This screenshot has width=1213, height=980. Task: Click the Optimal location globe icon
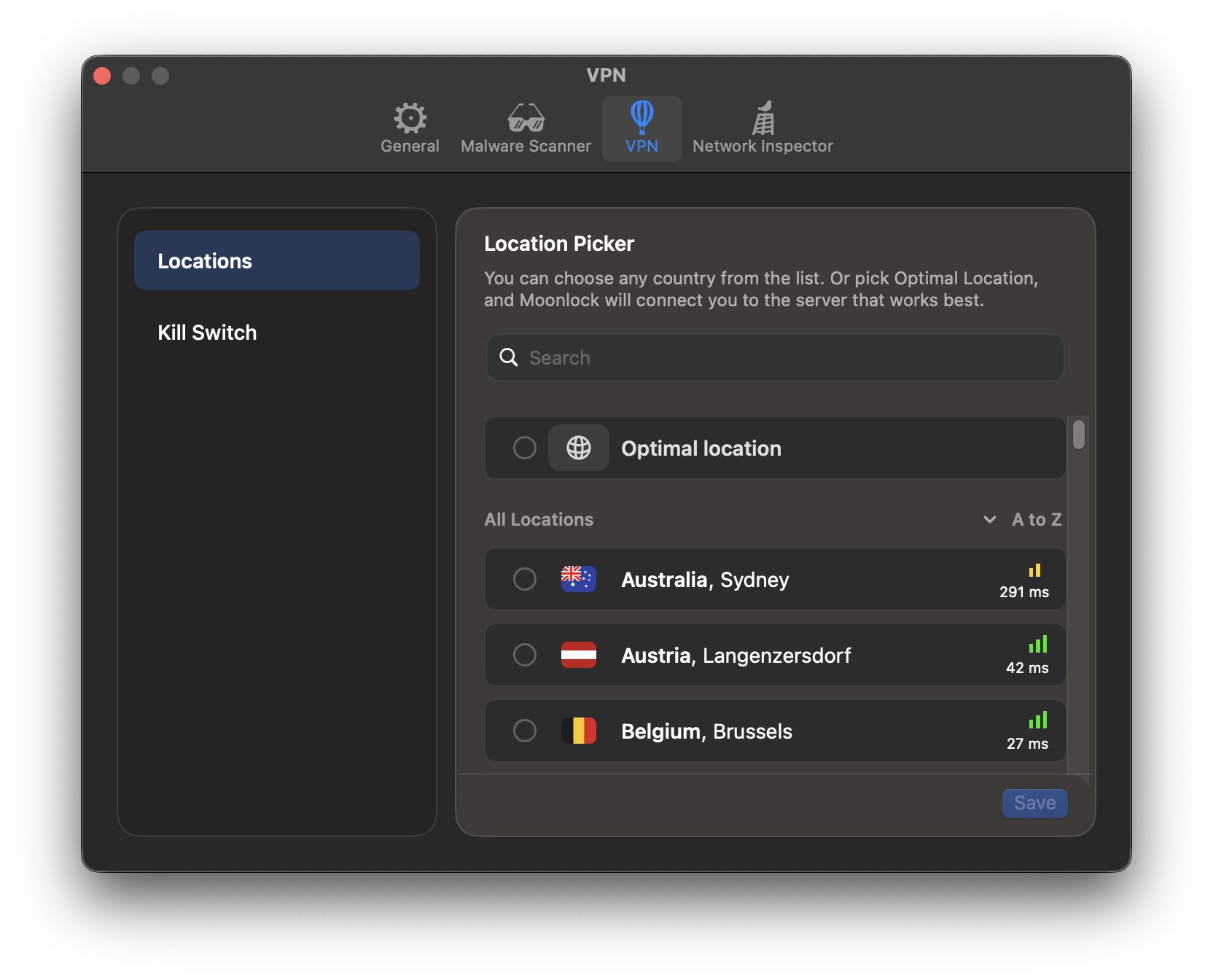pos(579,448)
